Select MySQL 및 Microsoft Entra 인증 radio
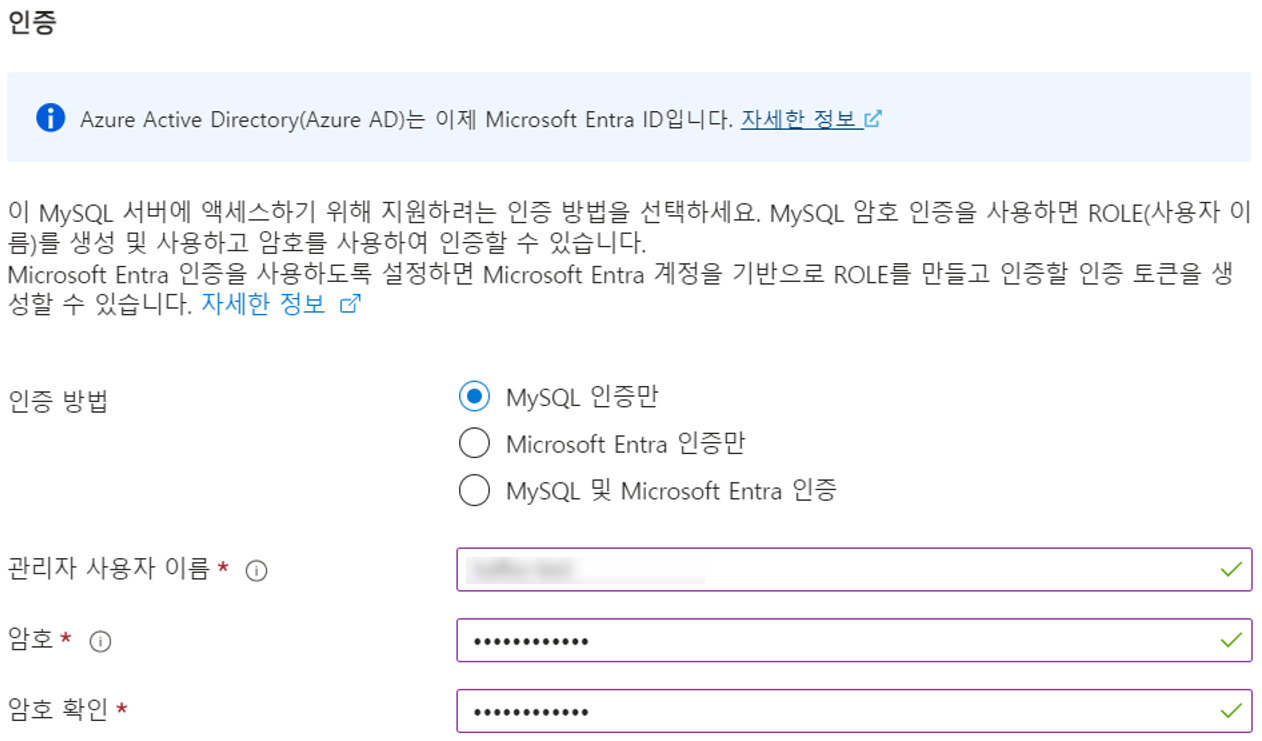 point(474,490)
